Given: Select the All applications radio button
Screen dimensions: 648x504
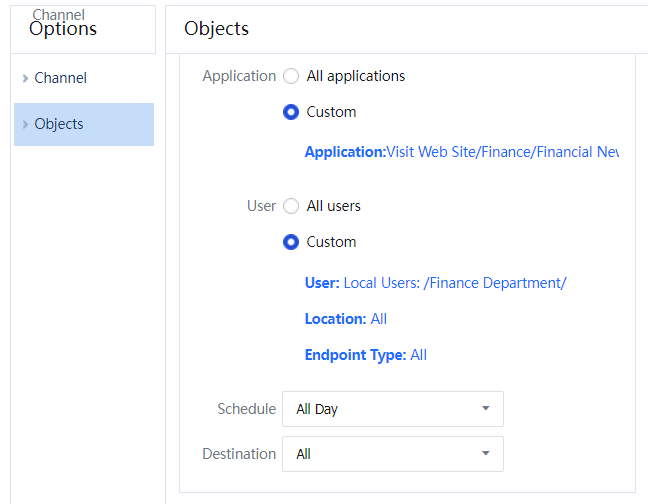Looking at the screenshot, I should tap(291, 76).
